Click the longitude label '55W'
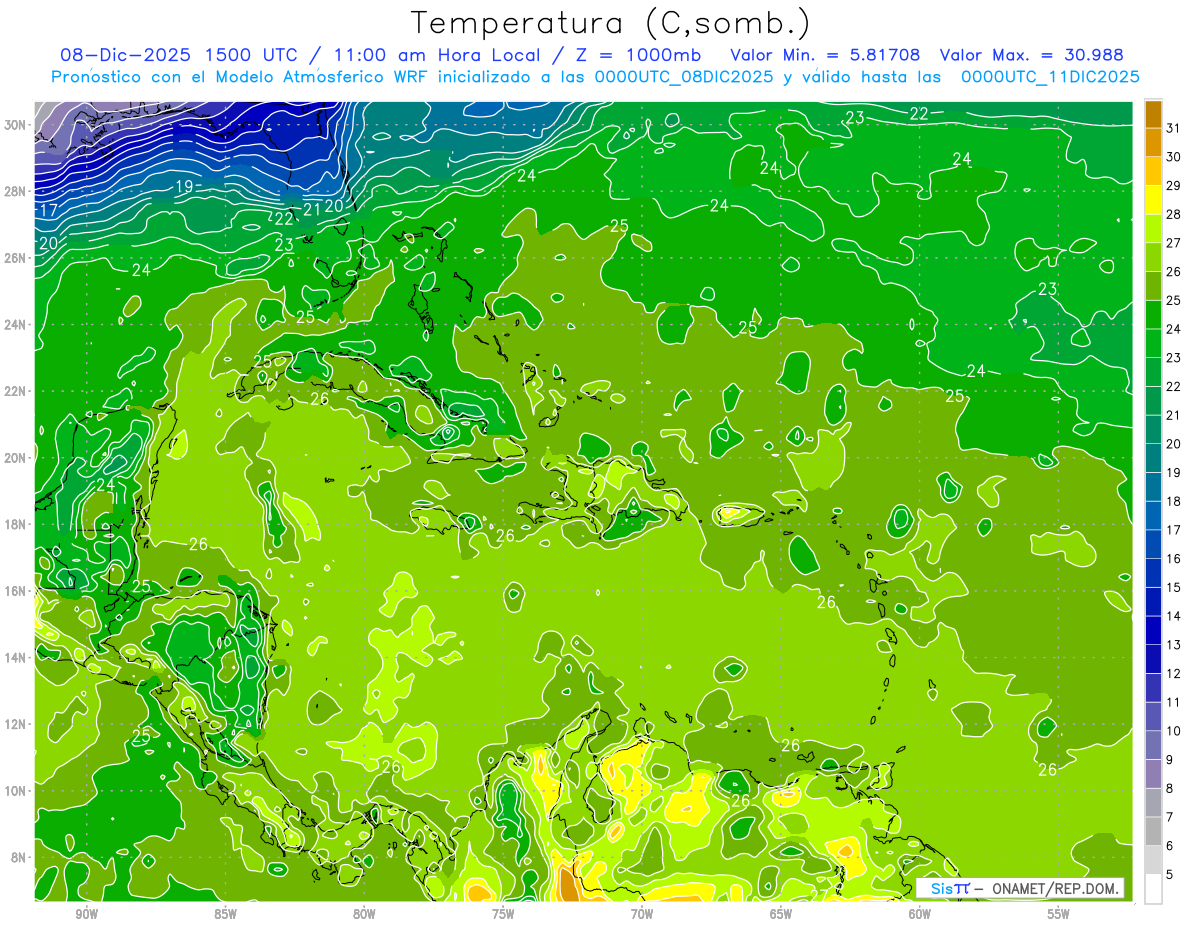This screenshot has width=1200, height=927. tap(1059, 914)
